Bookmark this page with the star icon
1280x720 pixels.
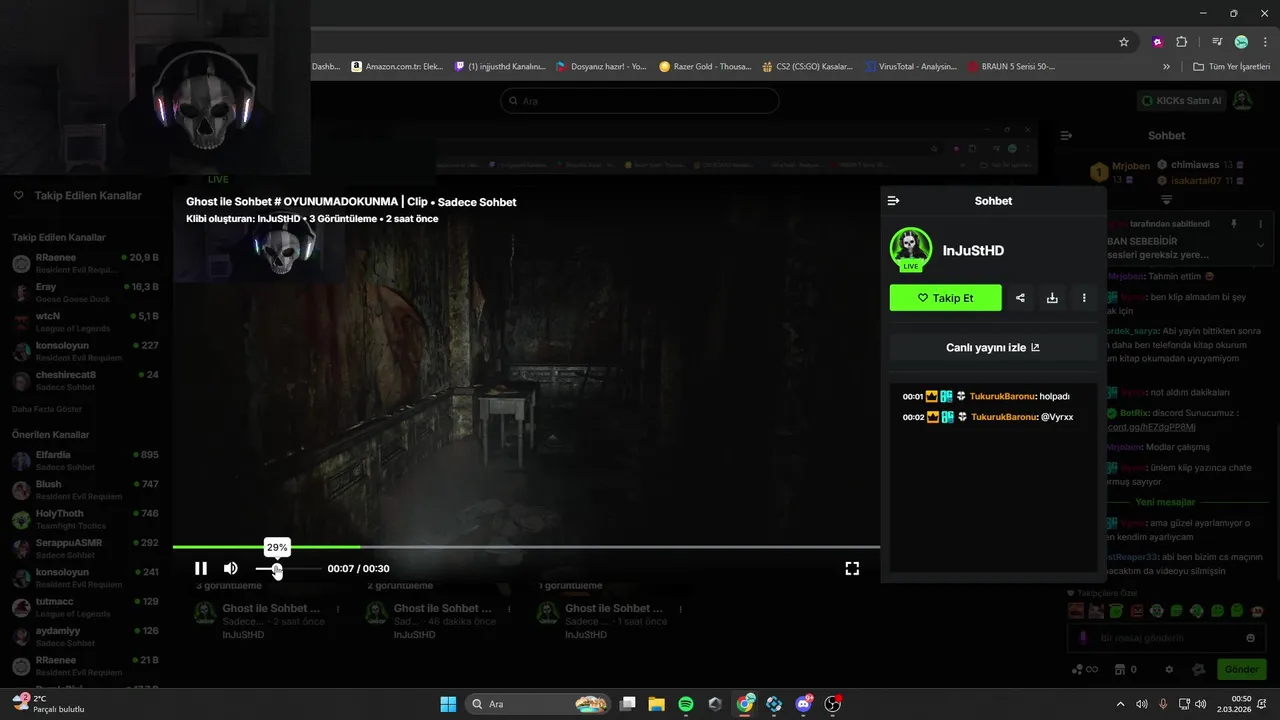[1124, 42]
